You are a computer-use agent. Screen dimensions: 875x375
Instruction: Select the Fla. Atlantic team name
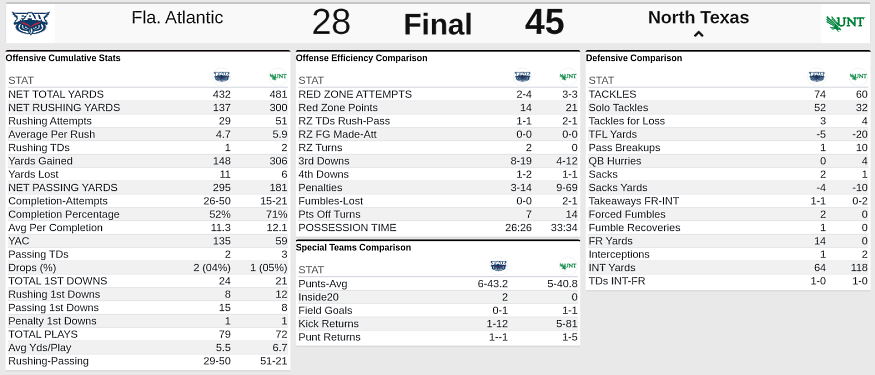pyautogui.click(x=177, y=17)
